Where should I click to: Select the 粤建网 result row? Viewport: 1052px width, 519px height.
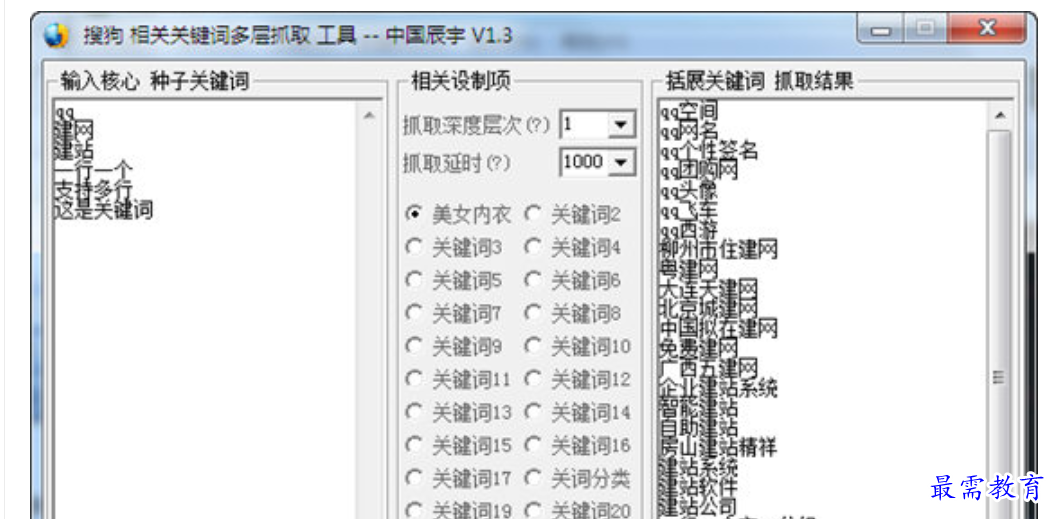click(688, 269)
